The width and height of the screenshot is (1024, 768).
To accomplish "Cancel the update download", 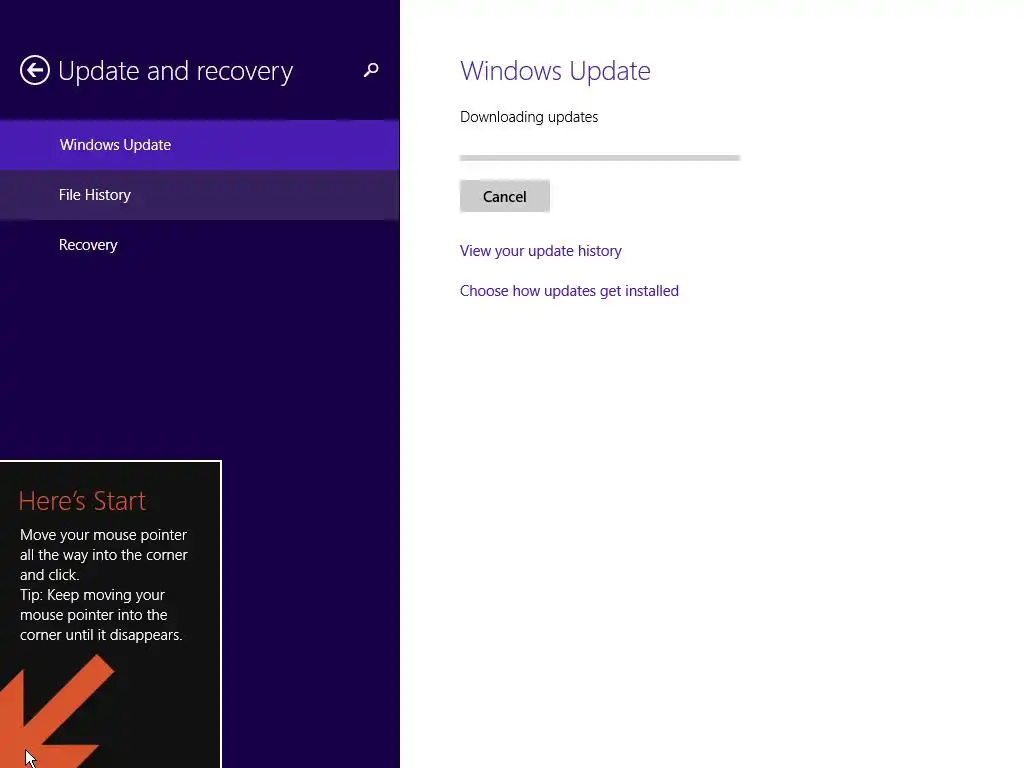I will click(505, 197).
